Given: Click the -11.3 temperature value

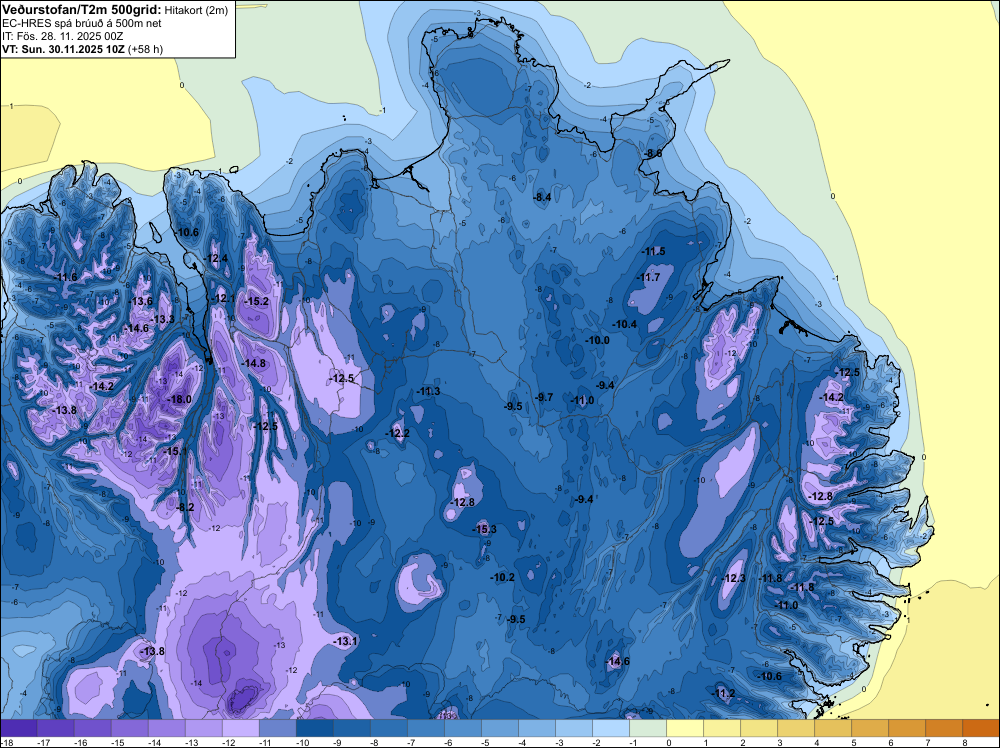Looking at the screenshot, I should (x=428, y=392).
